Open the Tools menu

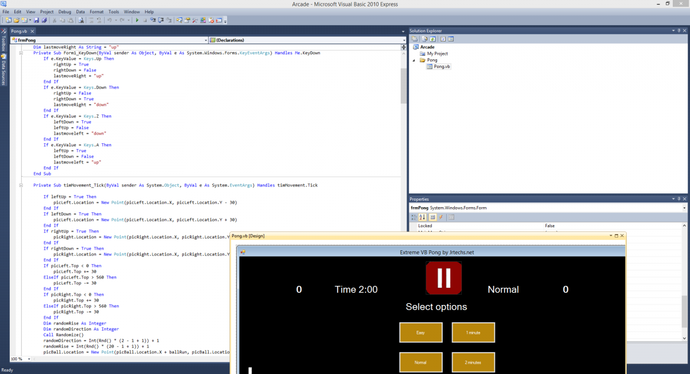coord(114,12)
